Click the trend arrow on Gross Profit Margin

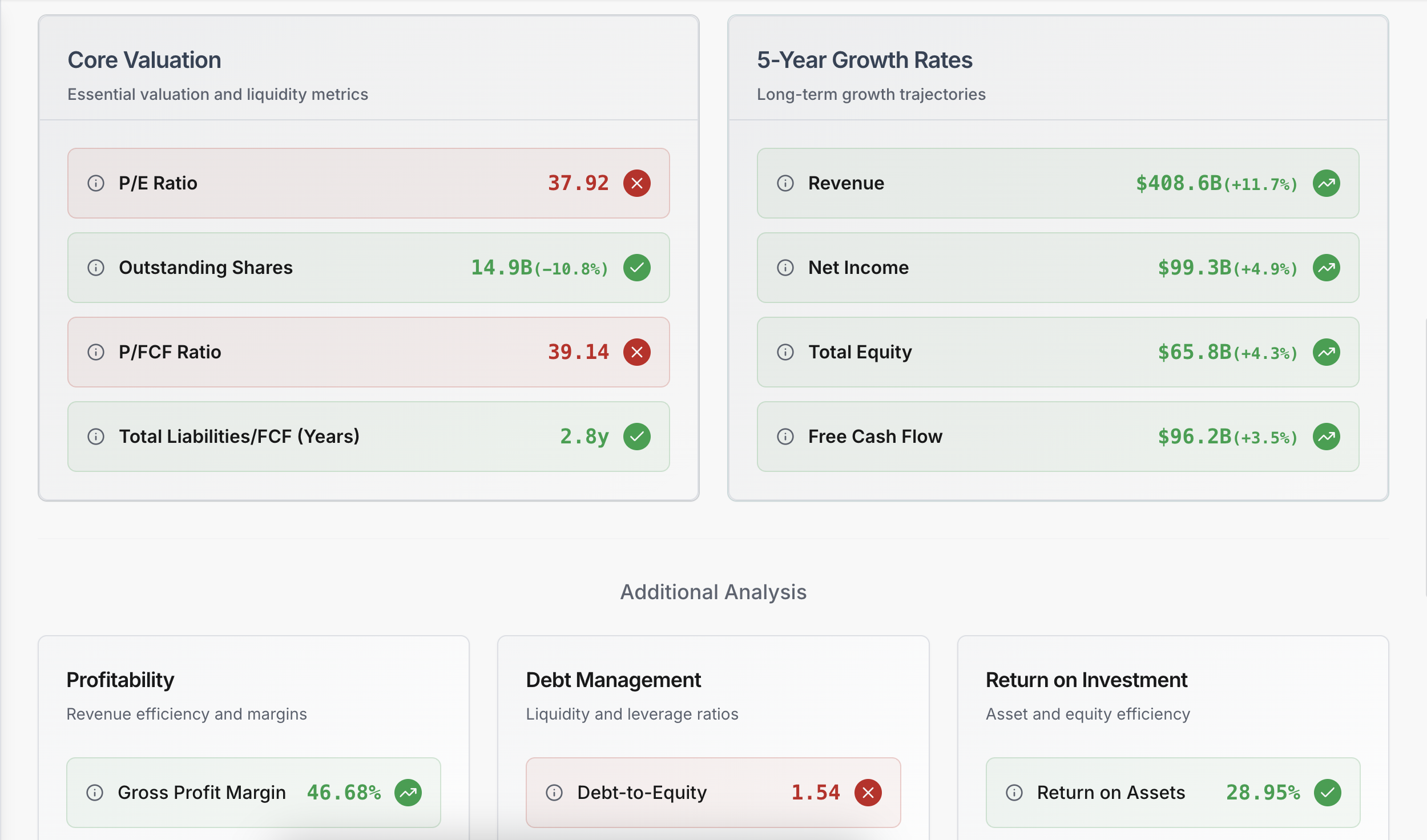(x=409, y=792)
